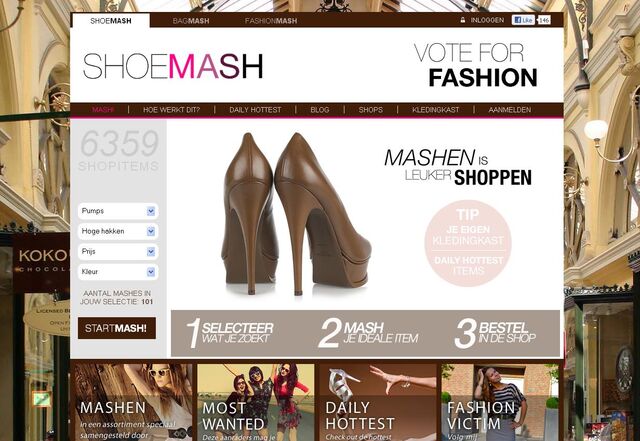Image resolution: width=640 pixels, height=441 pixels.
Task: Click the Facebook Like button
Action: pyautogui.click(x=523, y=20)
